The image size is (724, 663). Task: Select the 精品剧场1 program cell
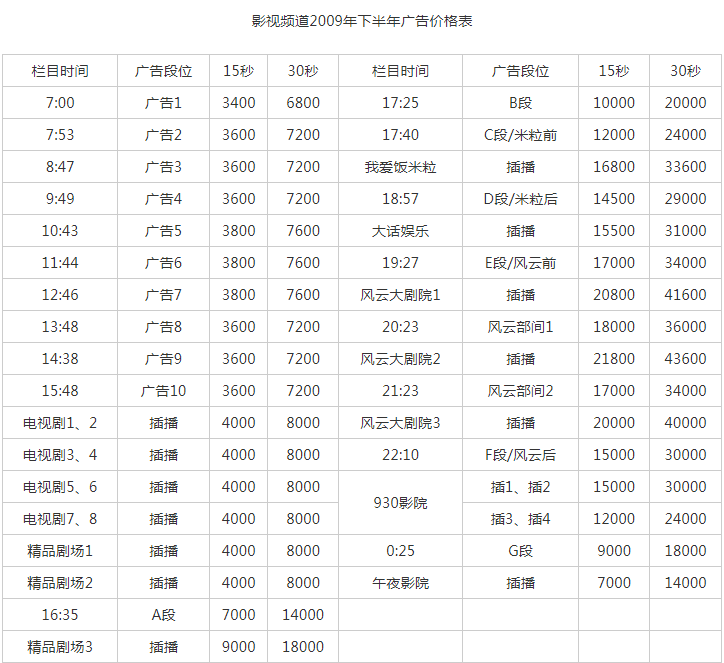point(60,550)
